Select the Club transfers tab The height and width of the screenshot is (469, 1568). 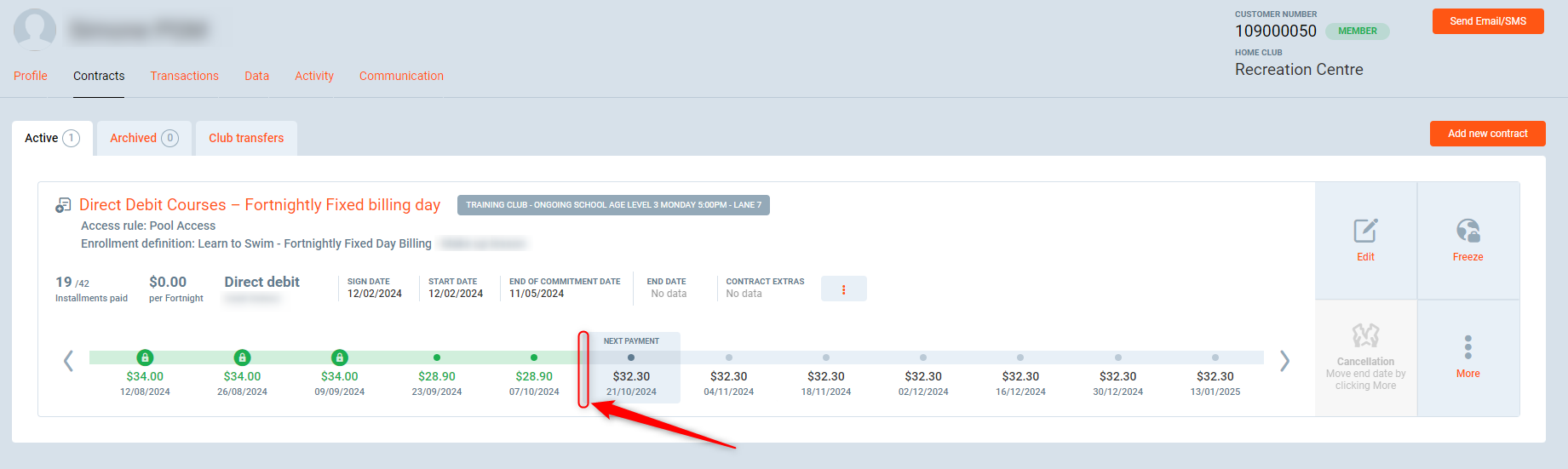click(x=246, y=138)
